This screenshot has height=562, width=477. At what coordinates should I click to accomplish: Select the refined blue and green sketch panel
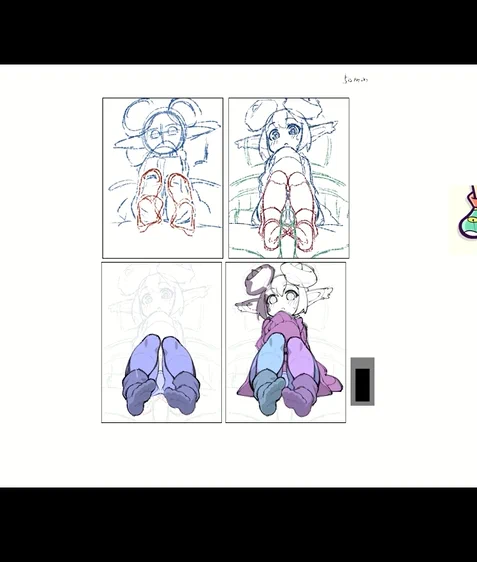coord(289,178)
